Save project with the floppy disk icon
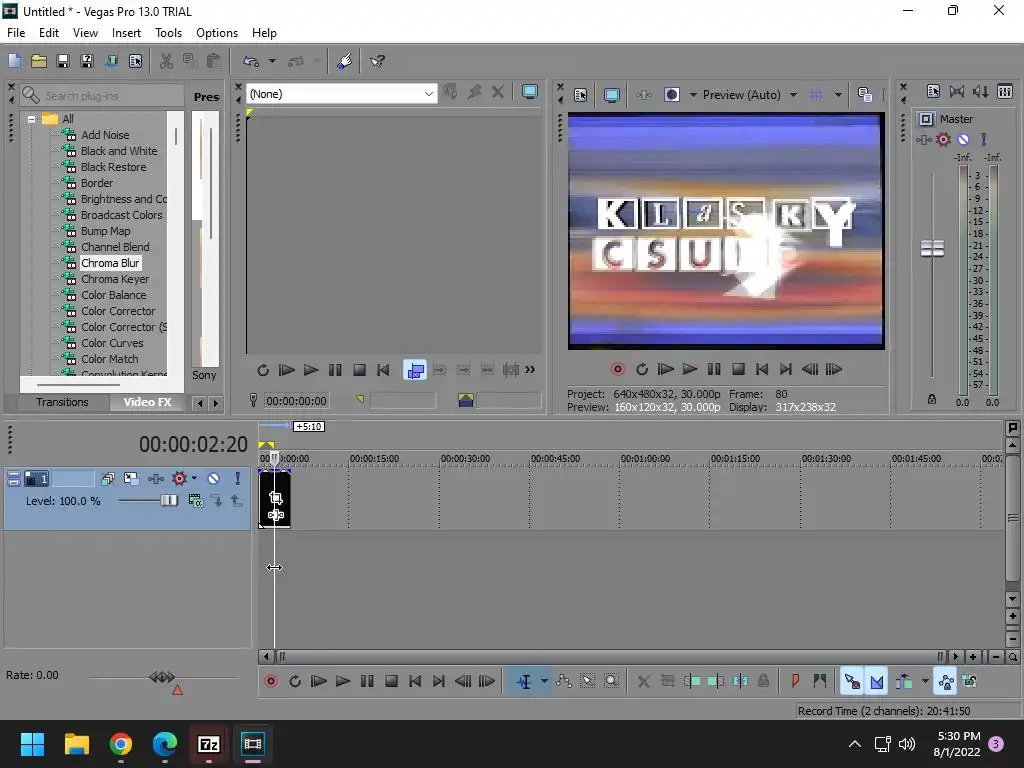Image resolution: width=1024 pixels, height=768 pixels. tap(63, 61)
